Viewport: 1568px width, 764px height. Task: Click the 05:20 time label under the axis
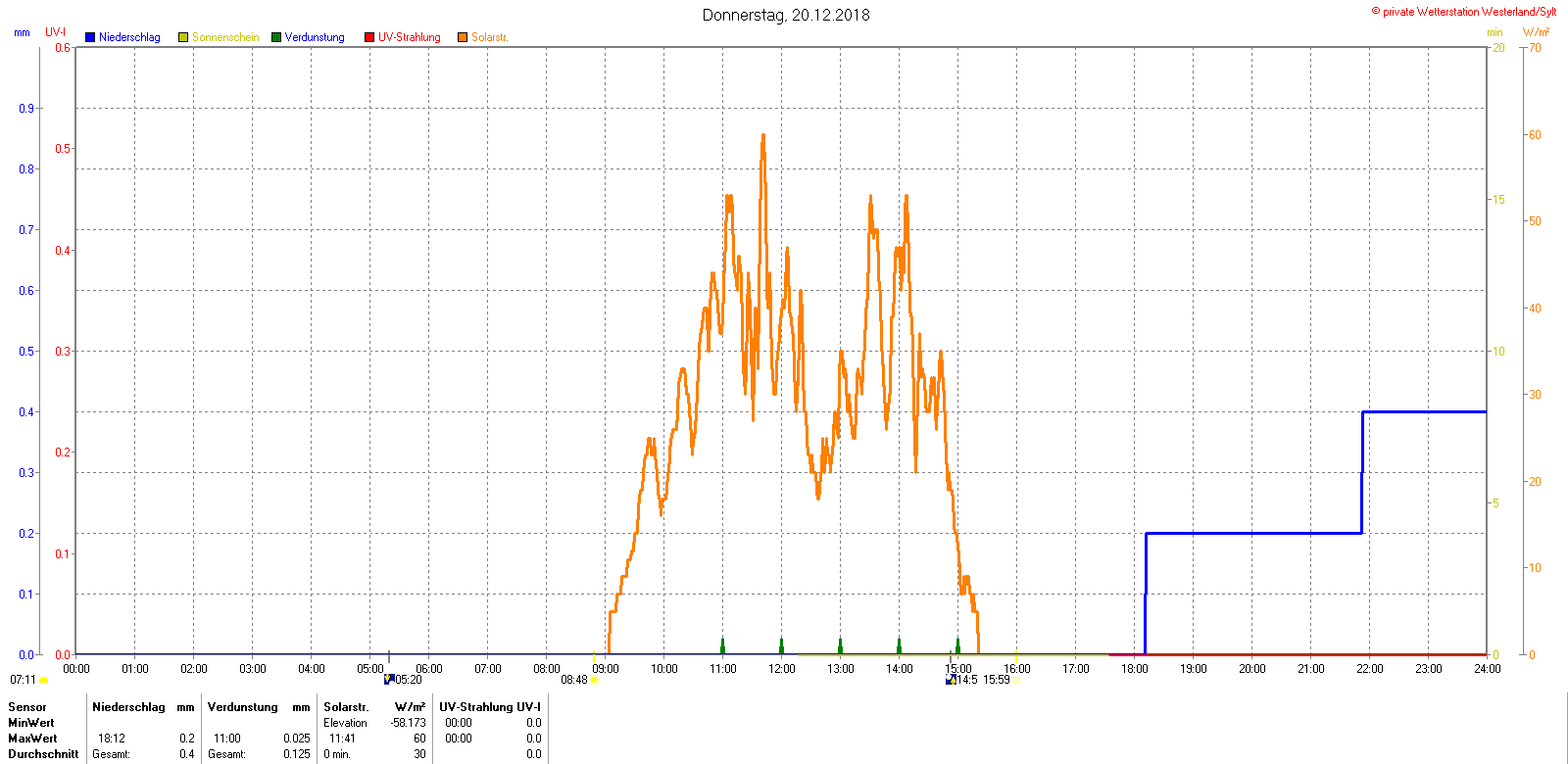(409, 680)
